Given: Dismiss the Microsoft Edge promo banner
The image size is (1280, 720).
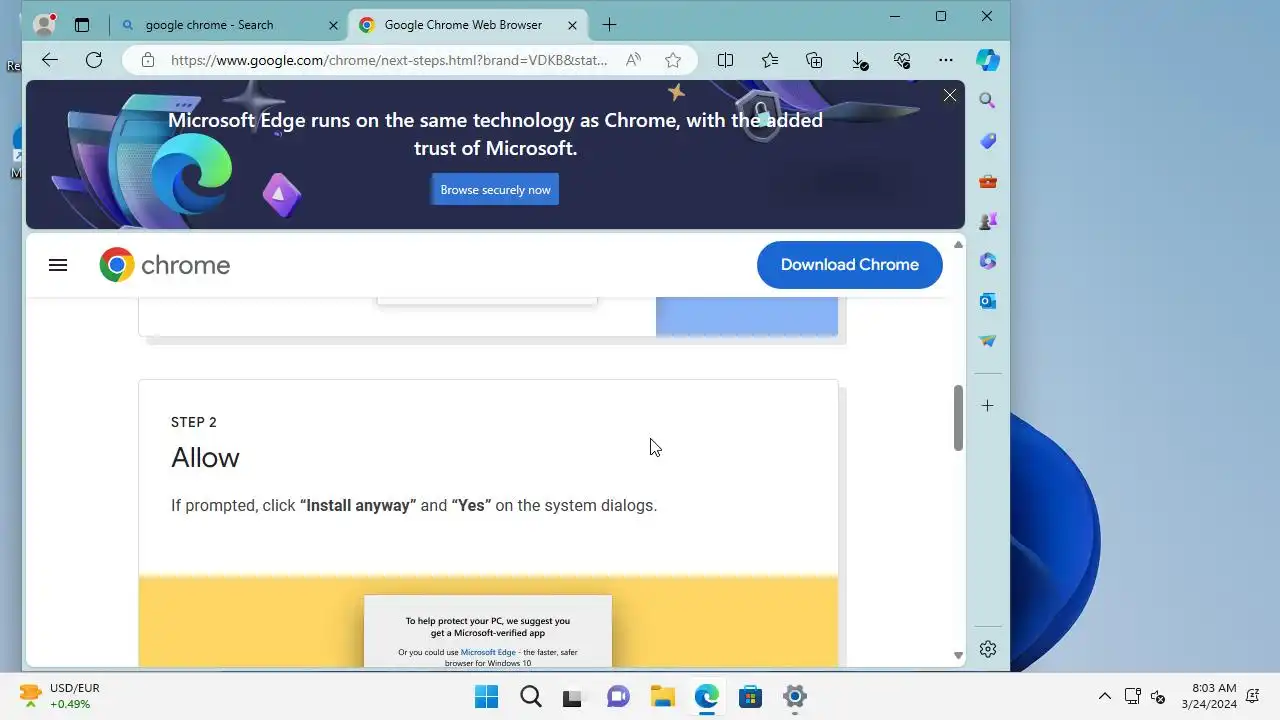Looking at the screenshot, I should click(950, 95).
